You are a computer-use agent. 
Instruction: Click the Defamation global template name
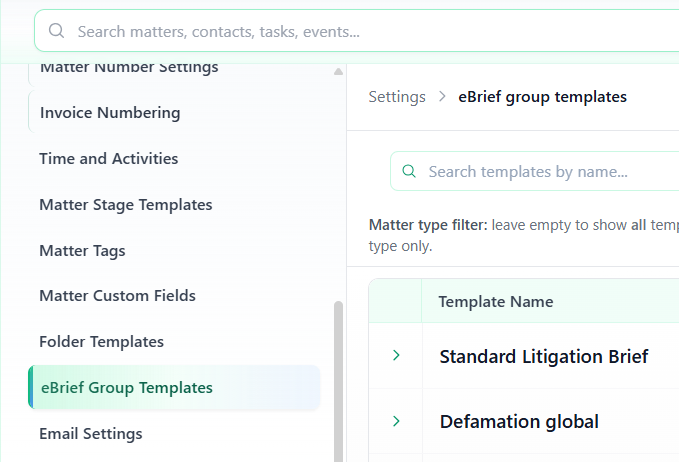tap(519, 422)
